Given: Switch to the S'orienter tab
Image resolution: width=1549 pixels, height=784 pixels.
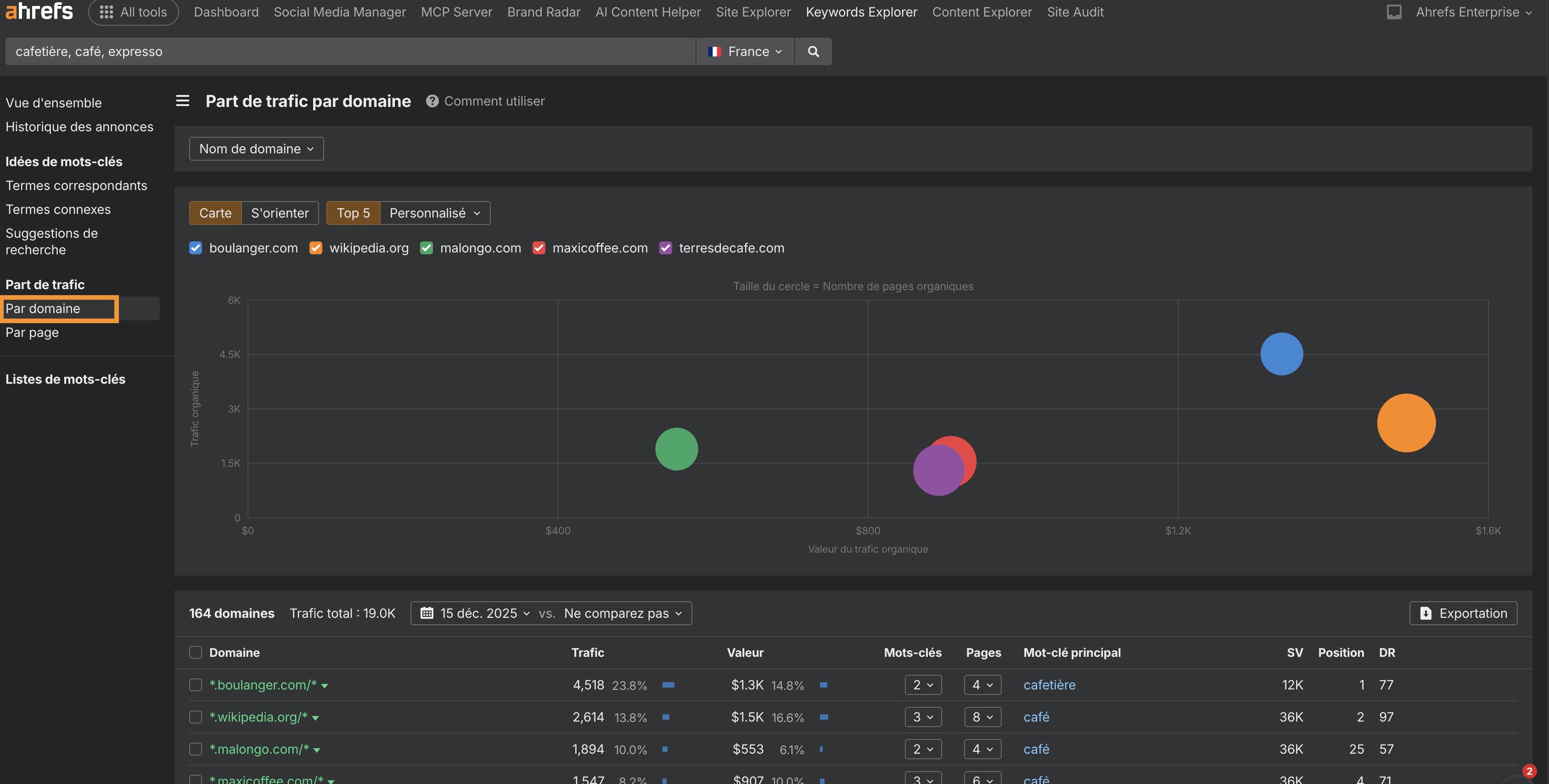Looking at the screenshot, I should (x=280, y=213).
